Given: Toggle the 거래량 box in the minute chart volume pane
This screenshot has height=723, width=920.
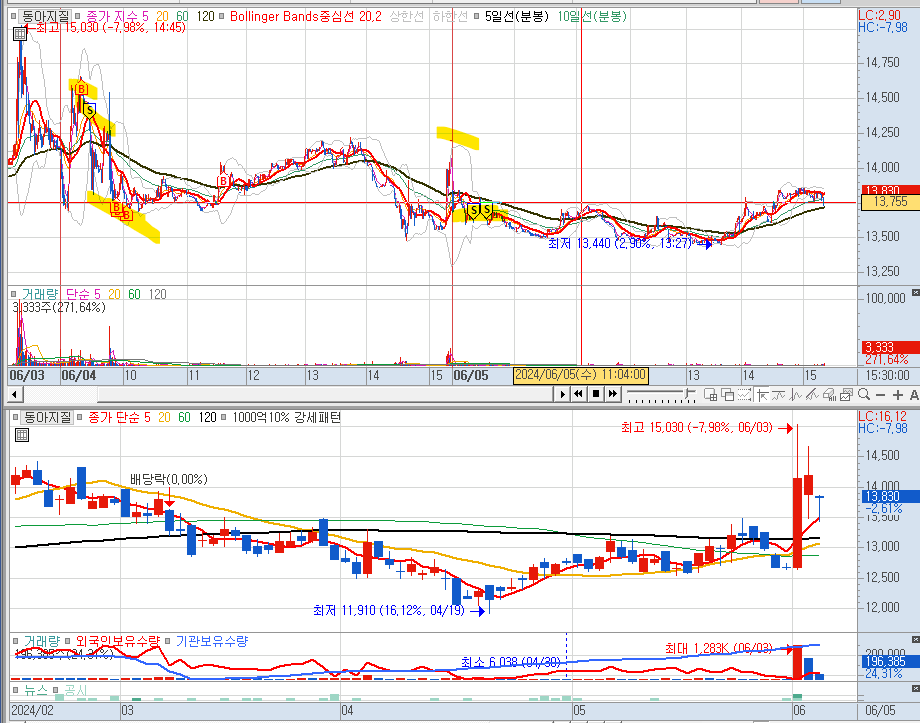Looking at the screenshot, I should (x=14, y=294).
